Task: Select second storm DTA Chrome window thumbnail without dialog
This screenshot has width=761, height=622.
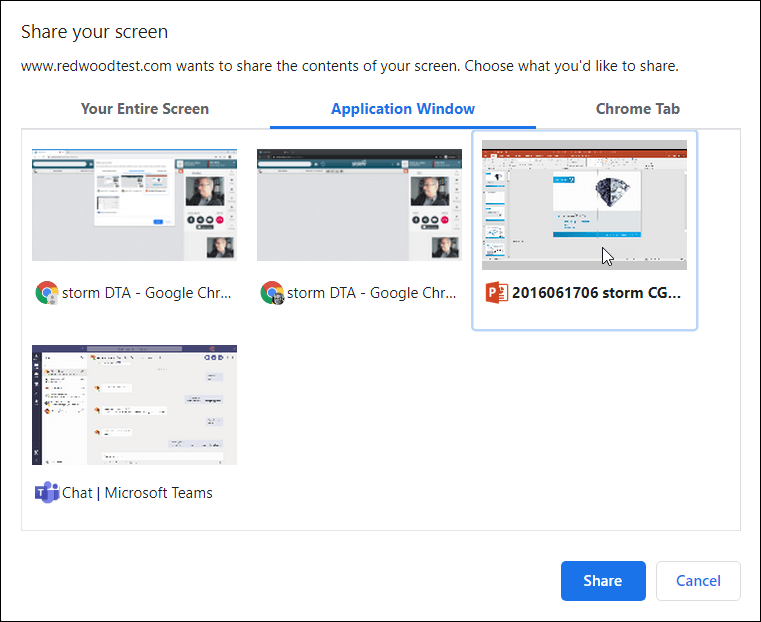Action: (359, 205)
